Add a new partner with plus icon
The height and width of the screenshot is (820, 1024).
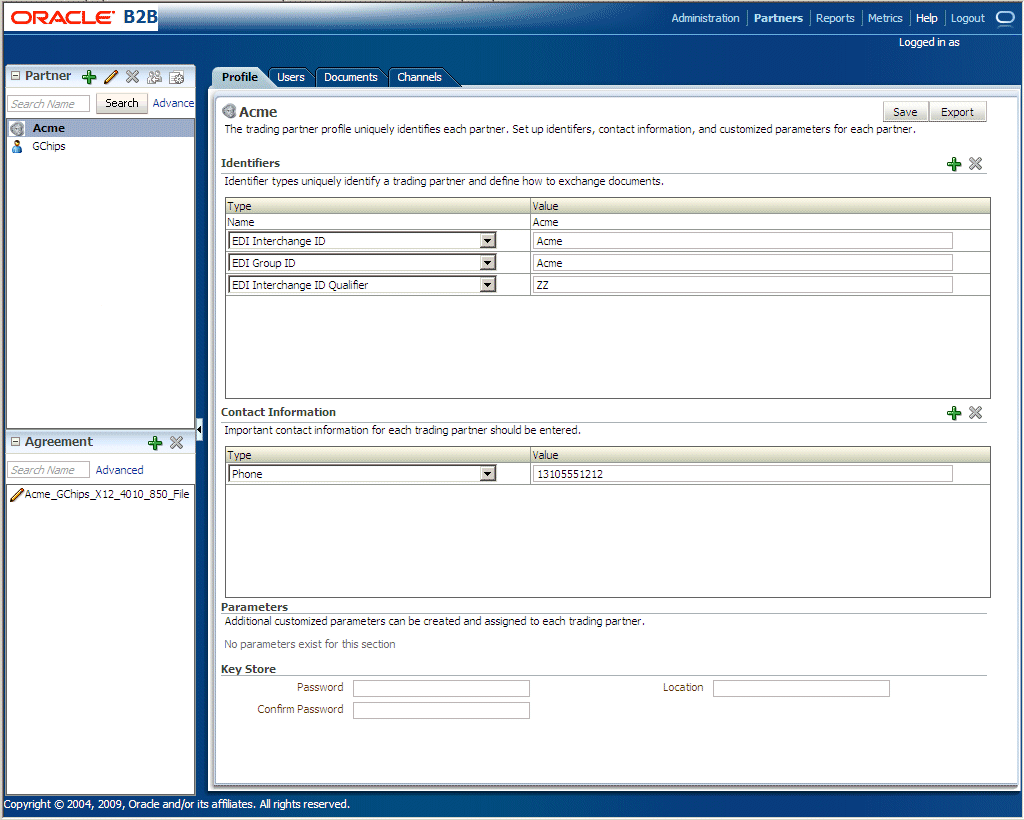click(88, 76)
